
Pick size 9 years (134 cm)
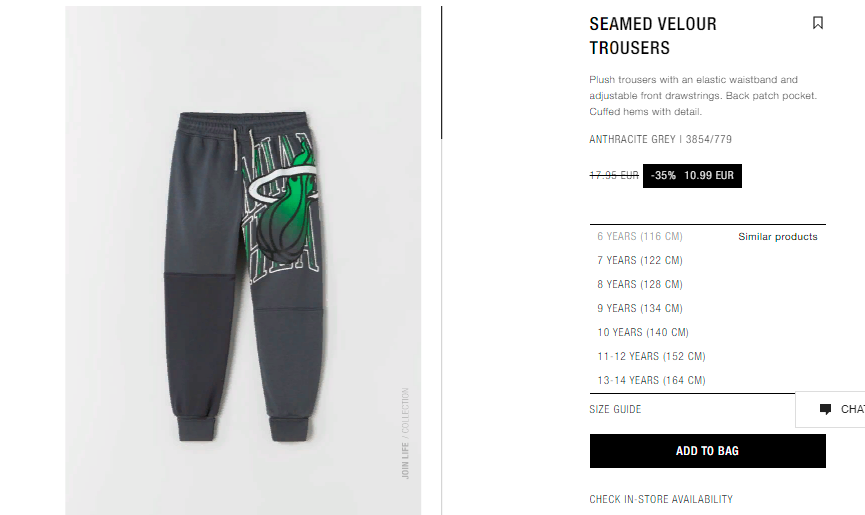(639, 308)
